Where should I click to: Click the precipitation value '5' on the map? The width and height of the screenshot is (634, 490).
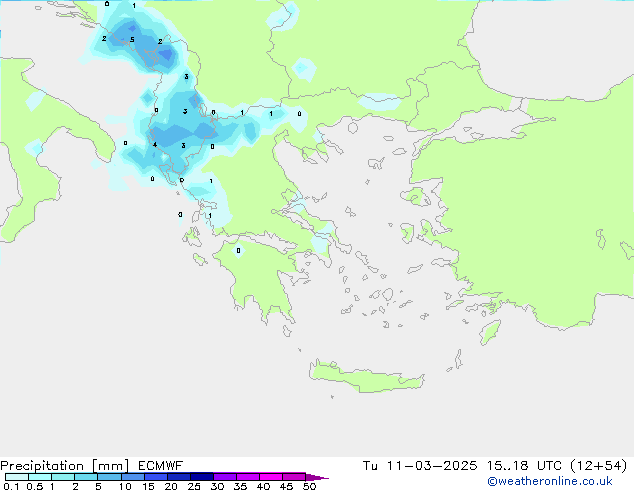click(x=132, y=40)
